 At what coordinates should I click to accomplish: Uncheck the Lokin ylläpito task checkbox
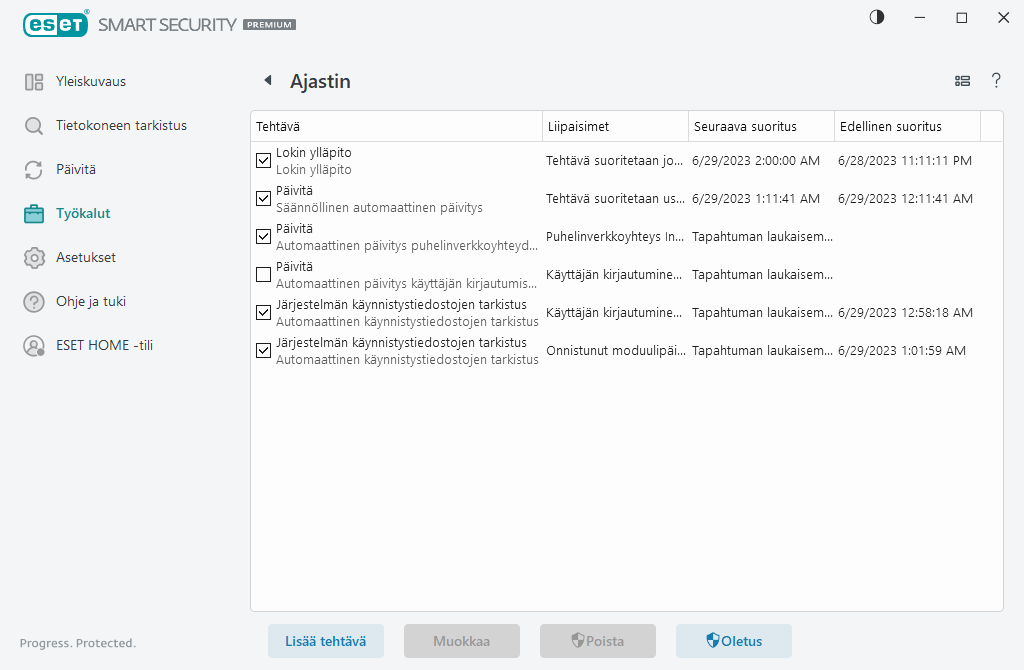(264, 161)
